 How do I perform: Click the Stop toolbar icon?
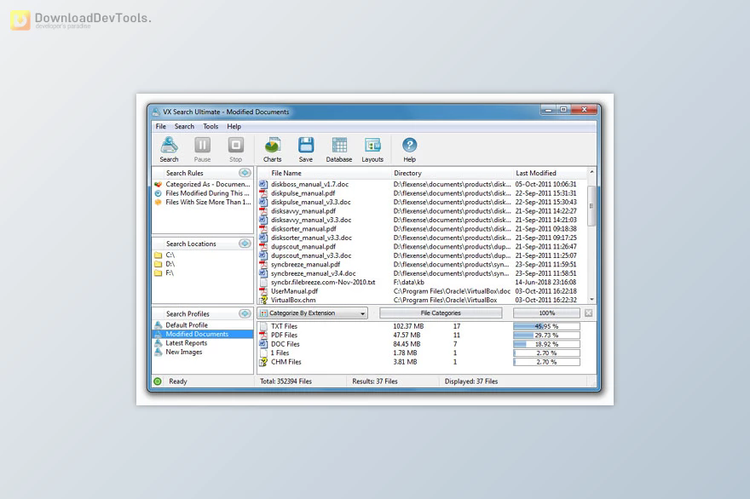235,149
